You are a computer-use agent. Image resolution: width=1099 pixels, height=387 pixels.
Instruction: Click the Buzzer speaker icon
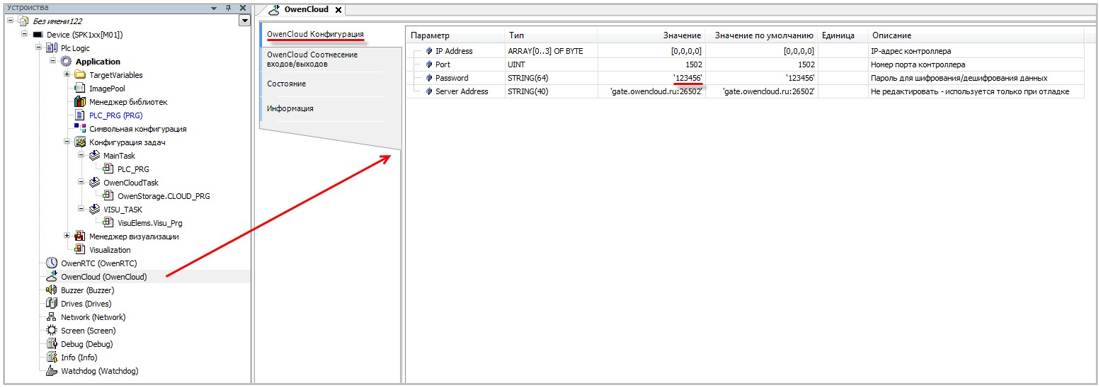50,290
